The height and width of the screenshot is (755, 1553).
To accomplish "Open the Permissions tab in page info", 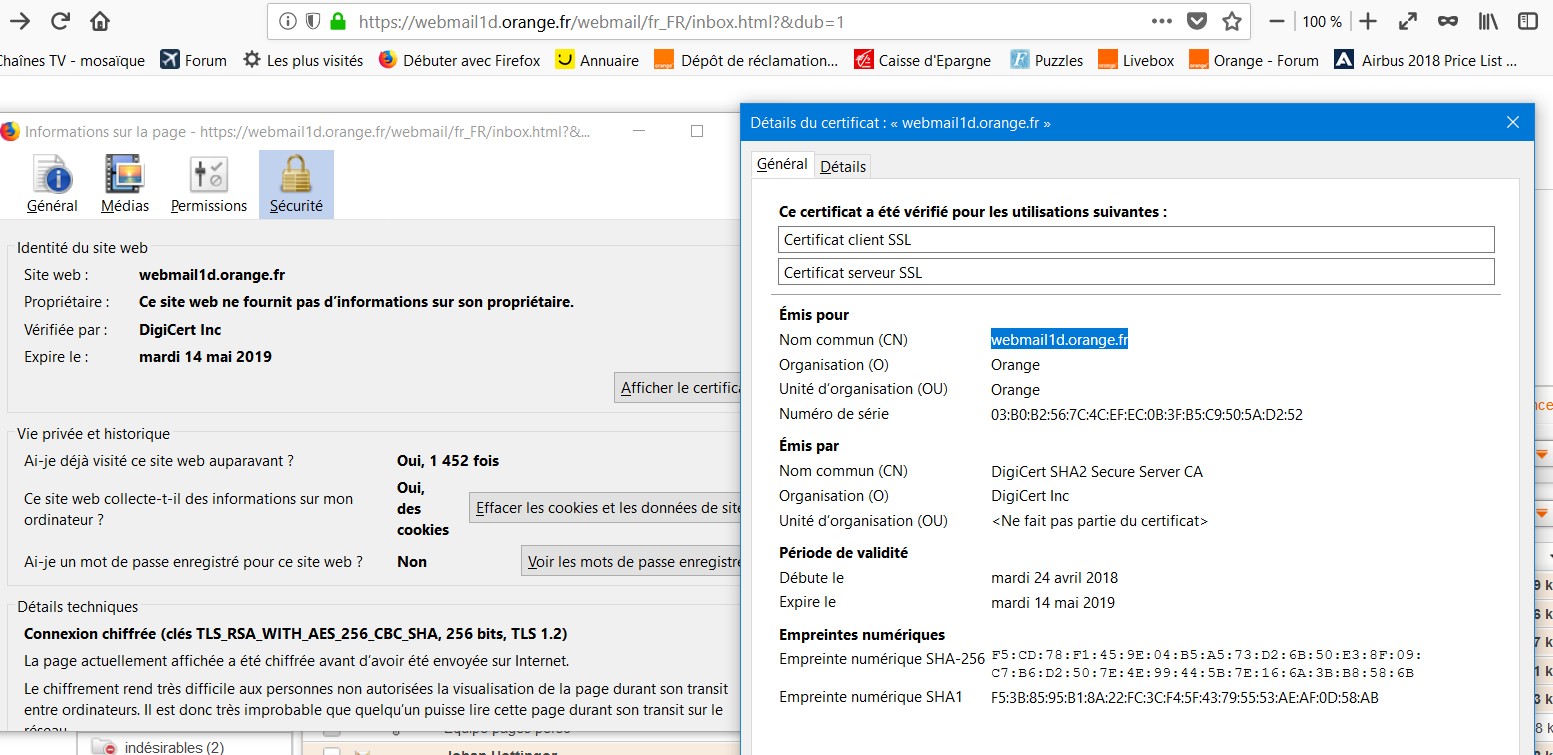I will click(x=209, y=185).
